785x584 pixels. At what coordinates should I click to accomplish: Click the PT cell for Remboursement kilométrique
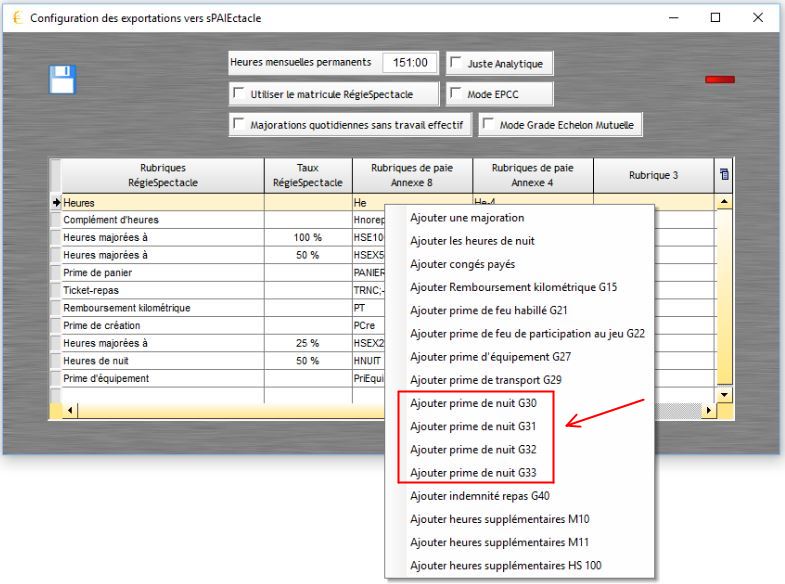click(x=369, y=308)
